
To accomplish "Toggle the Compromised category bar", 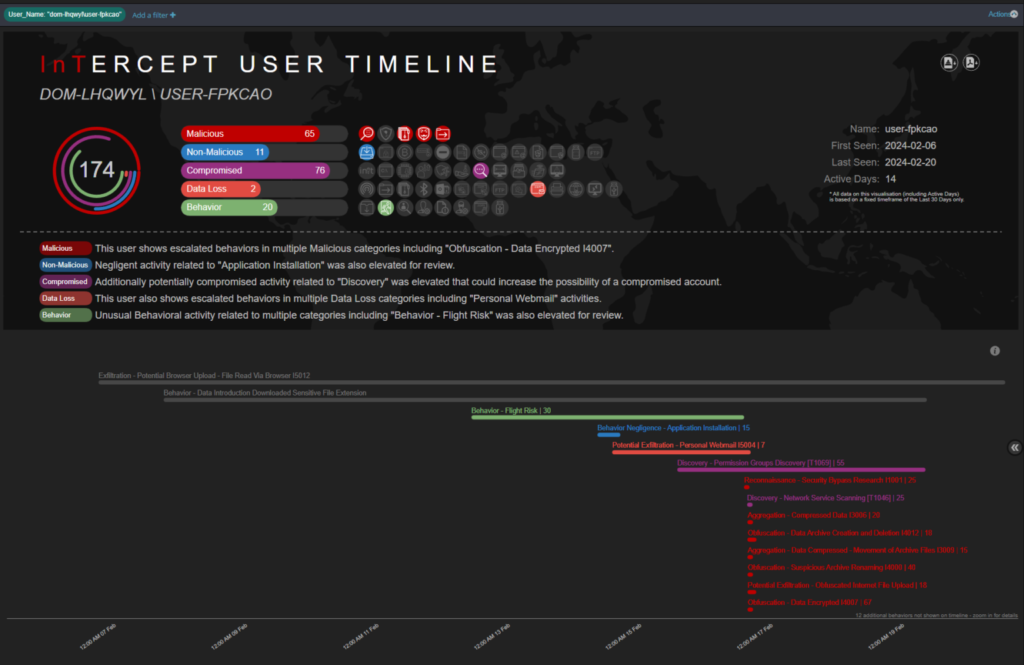I will pyautogui.click(x=256, y=171).
